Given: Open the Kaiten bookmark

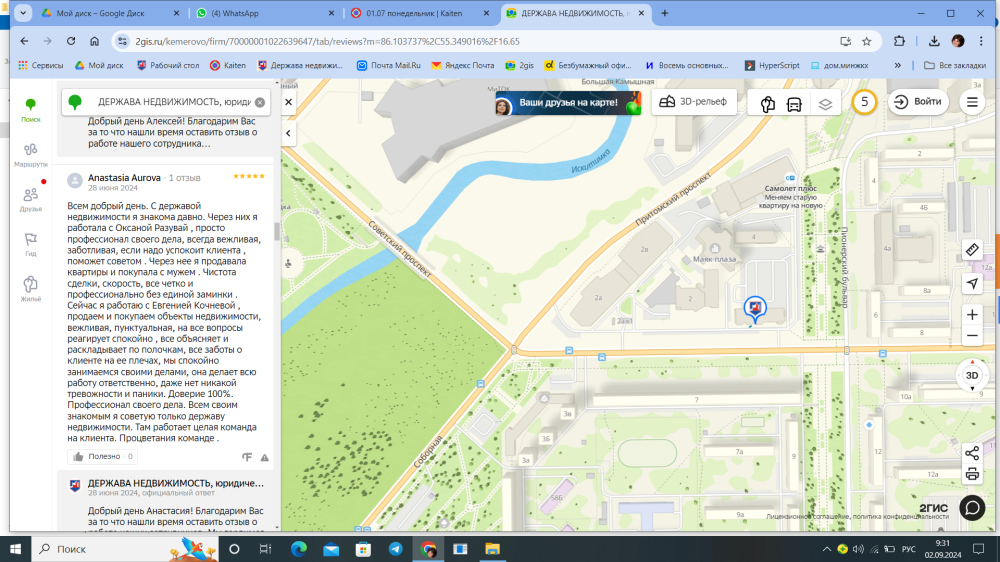Looking at the screenshot, I should tap(228, 65).
